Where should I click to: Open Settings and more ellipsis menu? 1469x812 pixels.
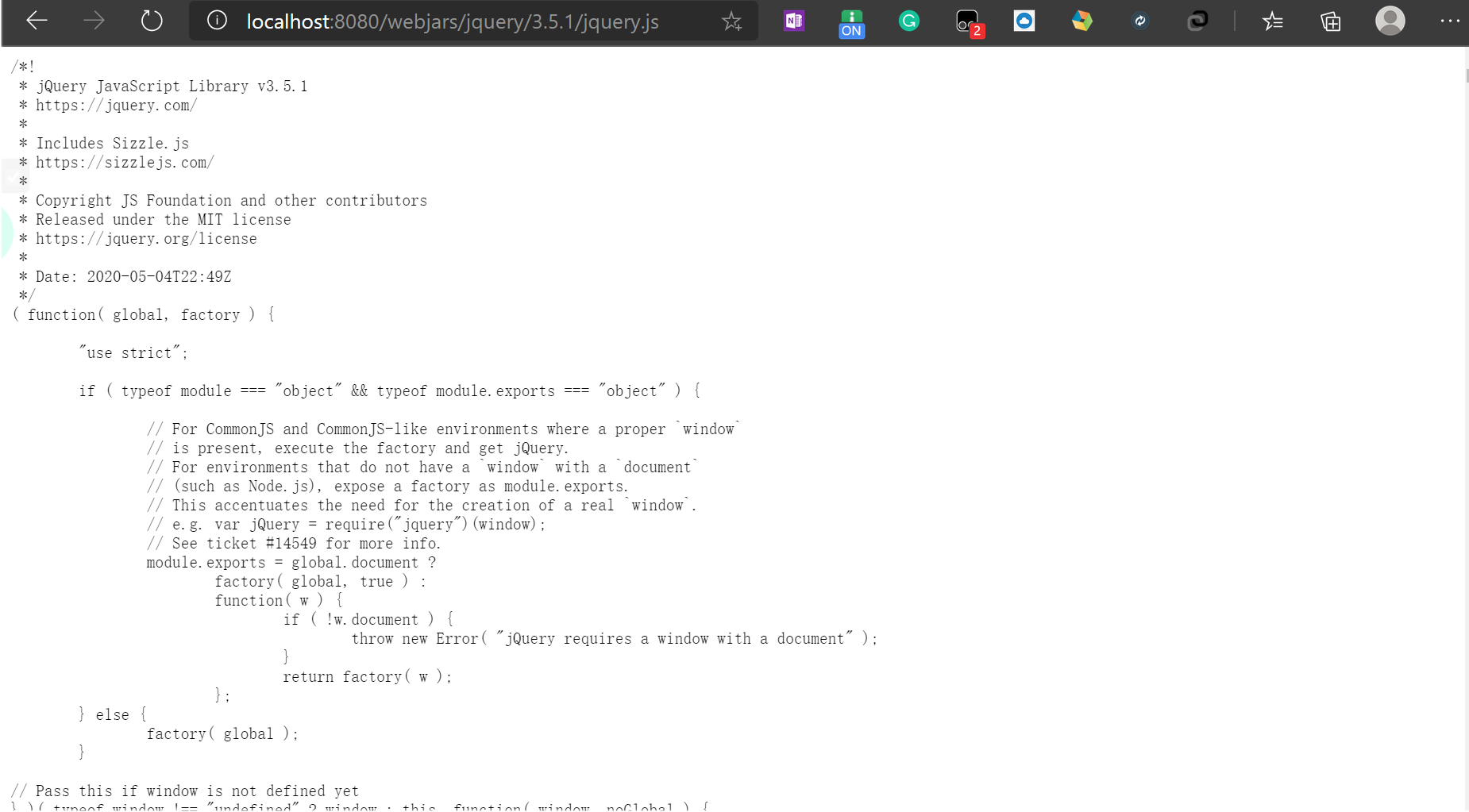click(1450, 21)
